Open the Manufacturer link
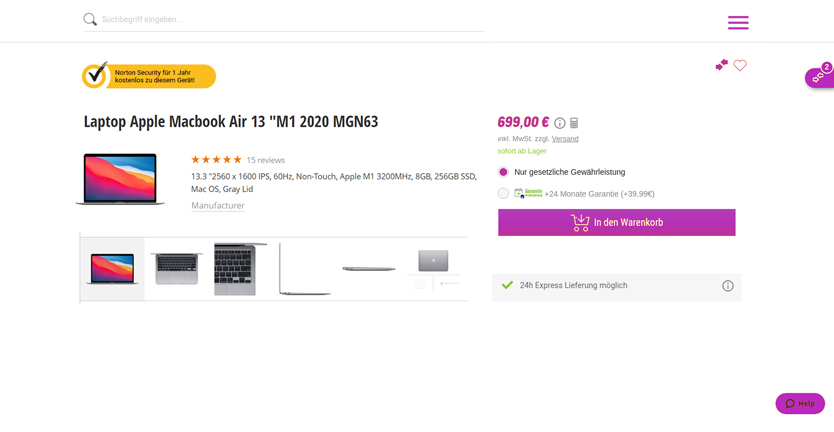 coord(218,206)
